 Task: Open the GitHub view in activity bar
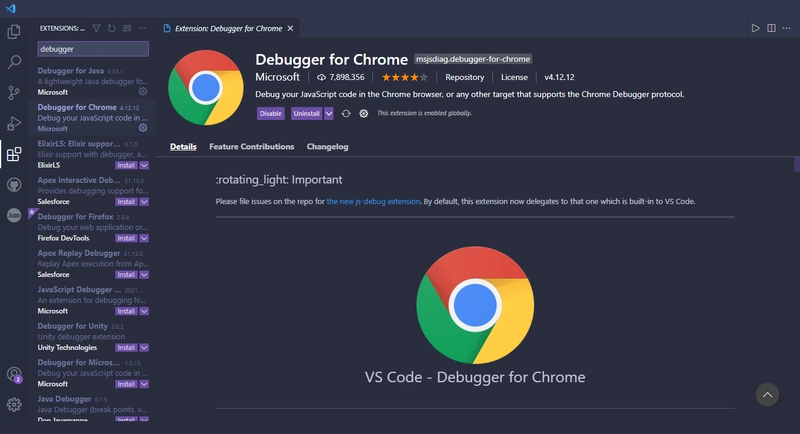(14, 185)
